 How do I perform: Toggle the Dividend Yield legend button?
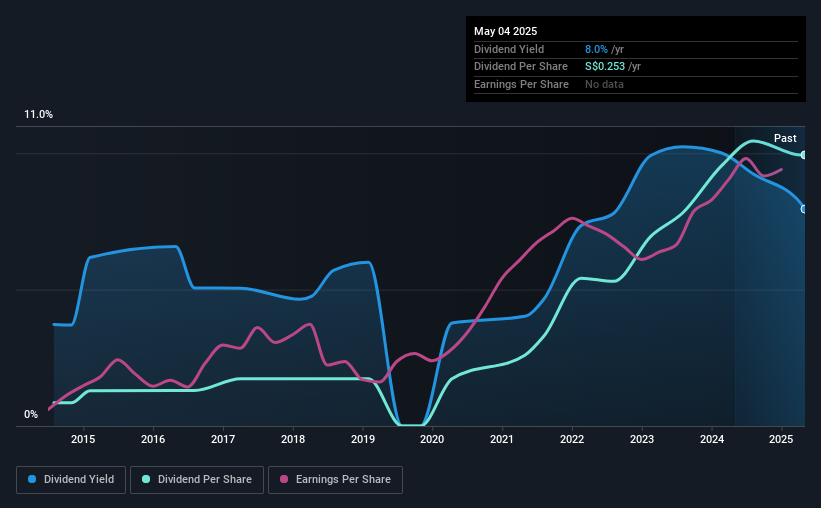71,480
